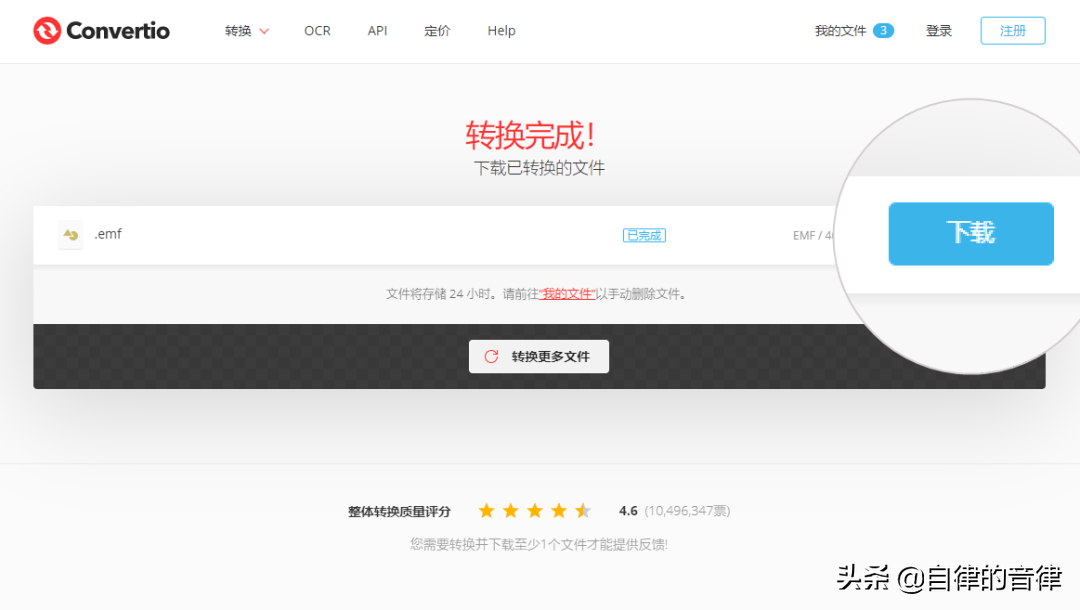
Task: Click 转换更多文件 button
Action: pos(539,357)
